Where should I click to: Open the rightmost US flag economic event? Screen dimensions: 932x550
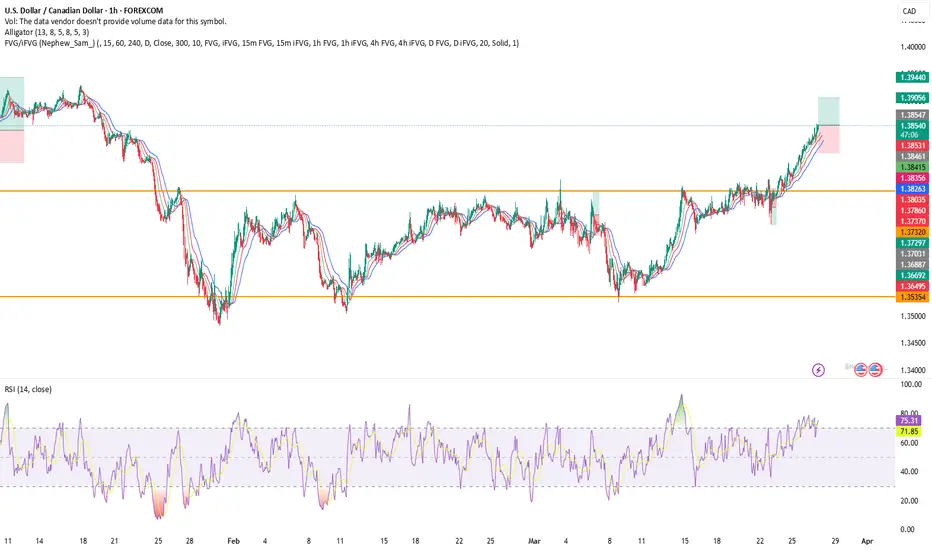tap(875, 370)
